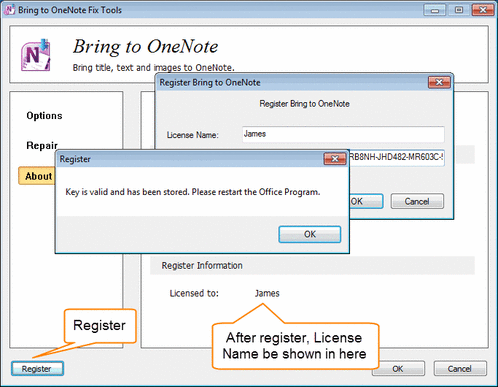Click the License Name field containing James
Screen dimensions: 498x387
(343, 134)
